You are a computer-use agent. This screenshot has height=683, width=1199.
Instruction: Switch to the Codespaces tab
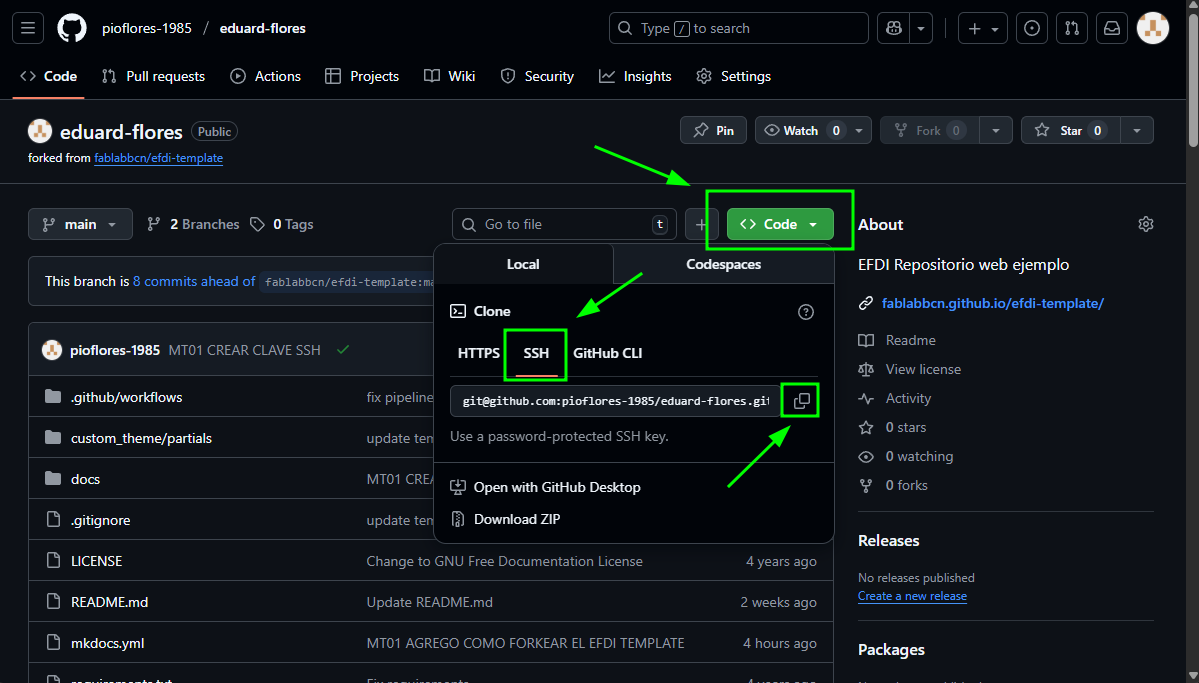pos(723,264)
